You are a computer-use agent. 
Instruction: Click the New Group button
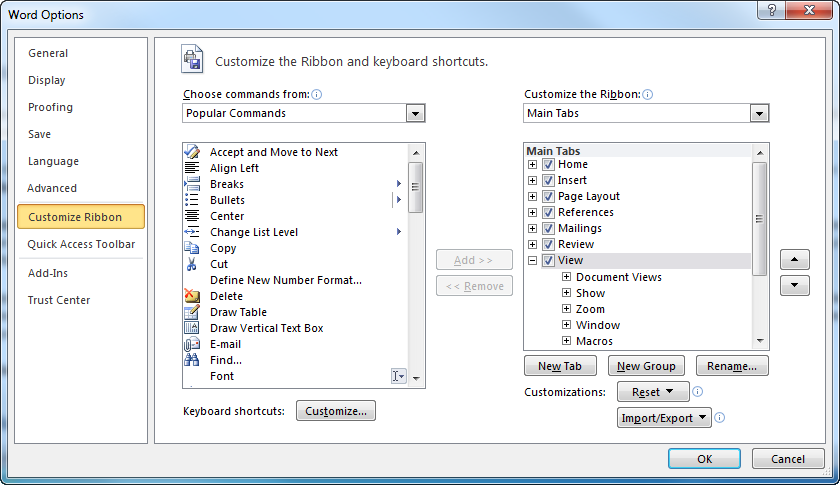tap(646, 366)
